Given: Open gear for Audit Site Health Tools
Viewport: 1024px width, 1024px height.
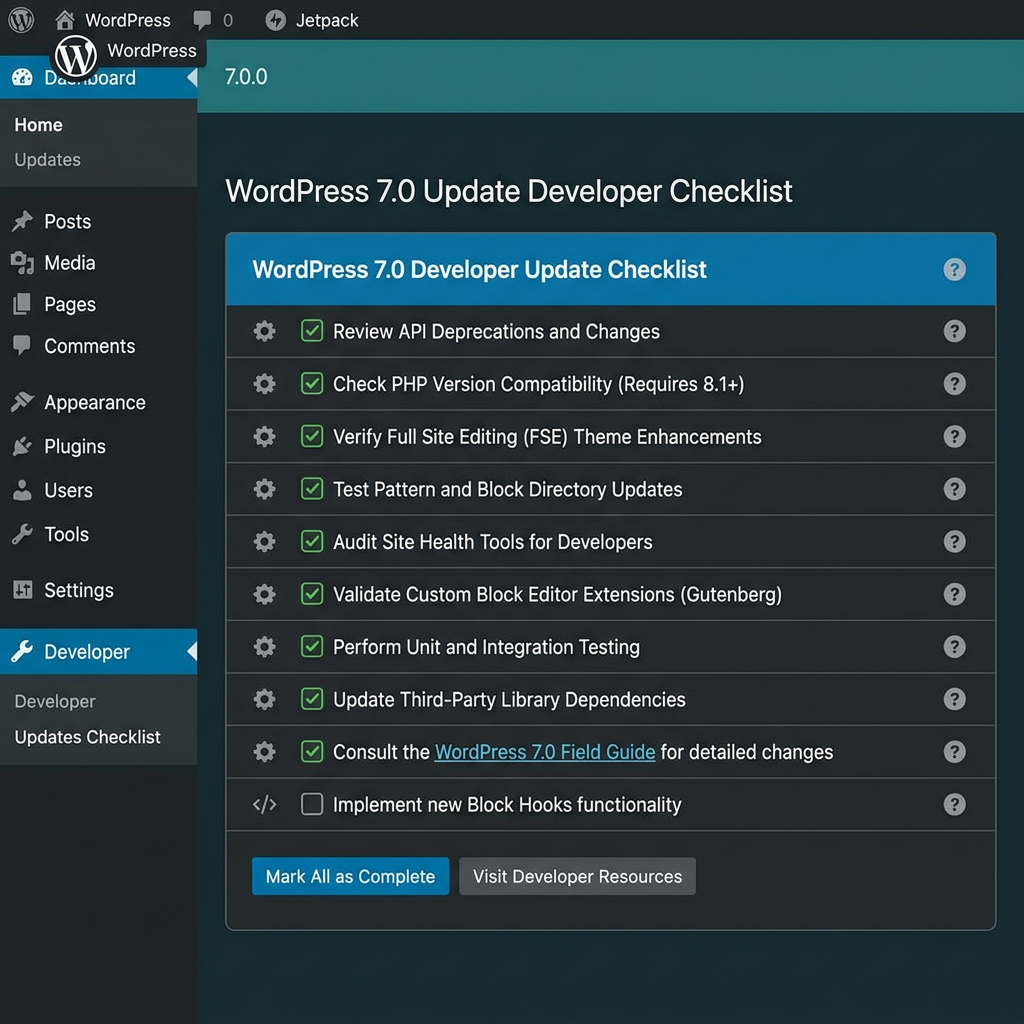Looking at the screenshot, I should pos(264,541).
